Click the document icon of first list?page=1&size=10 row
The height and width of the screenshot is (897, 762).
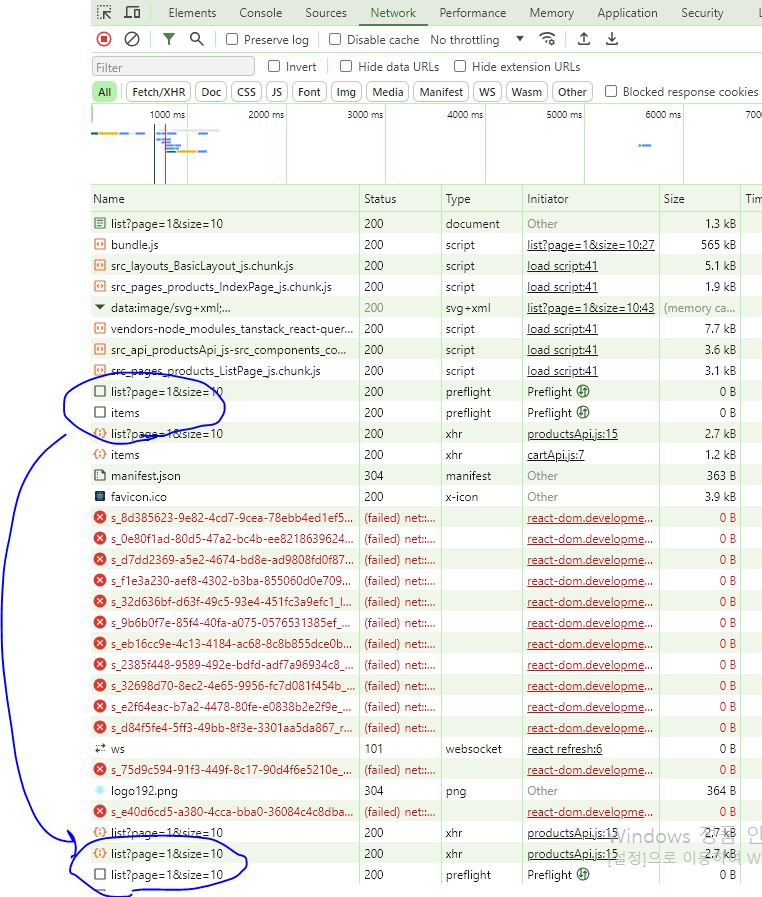pyautogui.click(x=100, y=224)
